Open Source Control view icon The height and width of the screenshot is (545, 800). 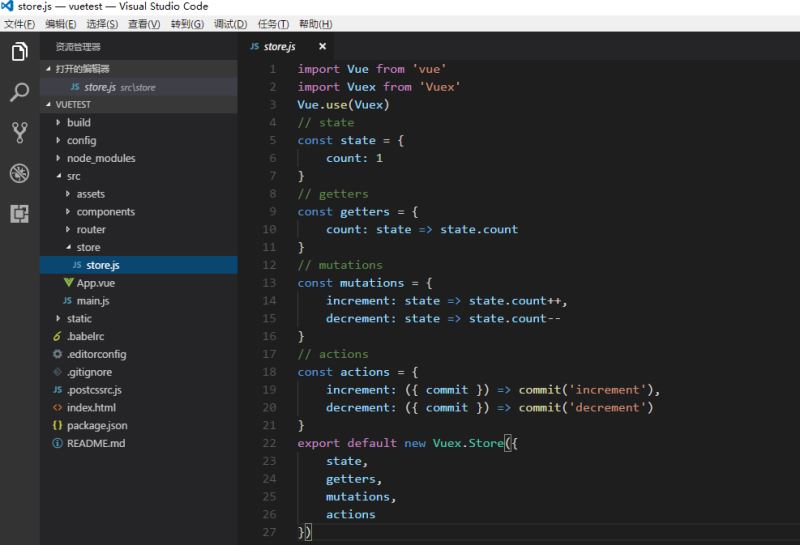click(19, 133)
